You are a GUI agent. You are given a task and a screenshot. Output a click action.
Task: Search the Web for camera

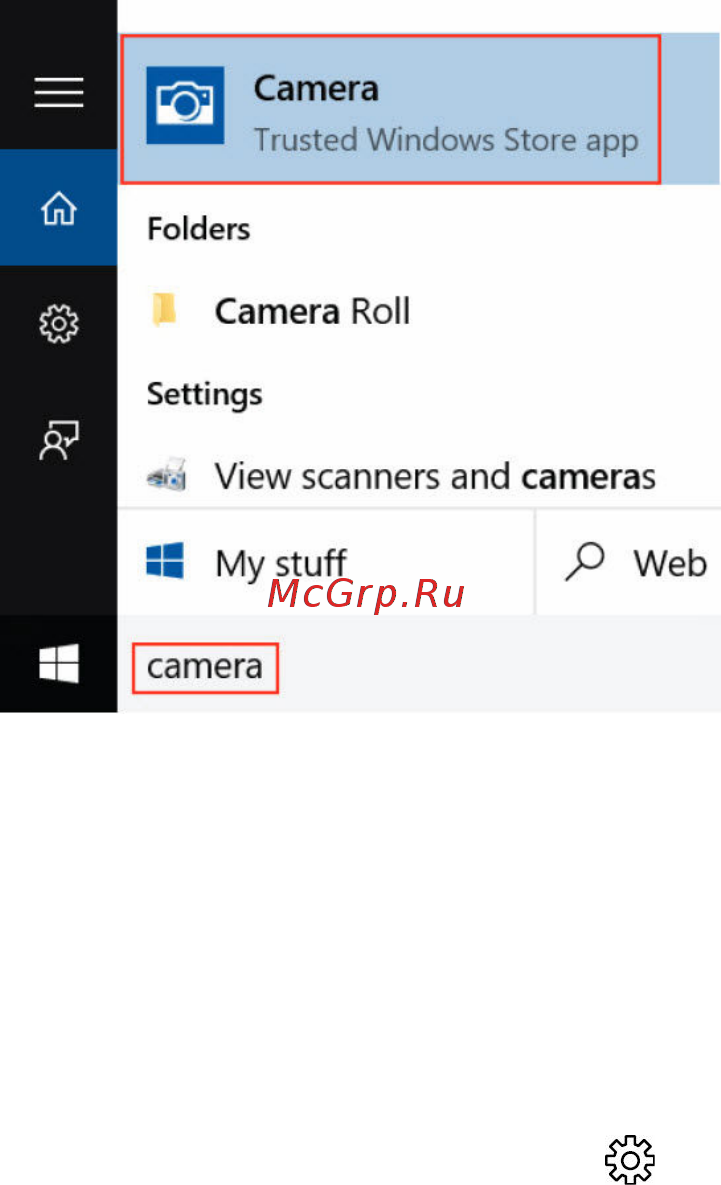coord(629,563)
